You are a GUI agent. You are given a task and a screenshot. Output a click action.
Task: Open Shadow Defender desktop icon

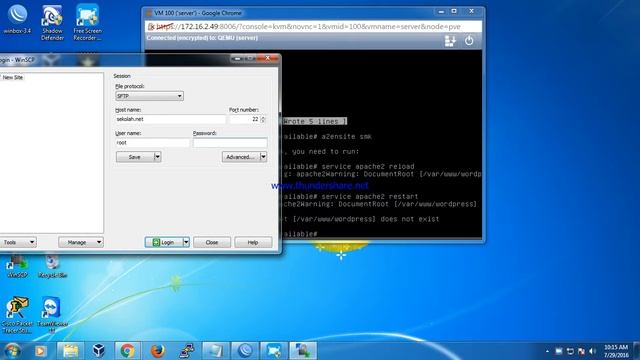[x=52, y=22]
